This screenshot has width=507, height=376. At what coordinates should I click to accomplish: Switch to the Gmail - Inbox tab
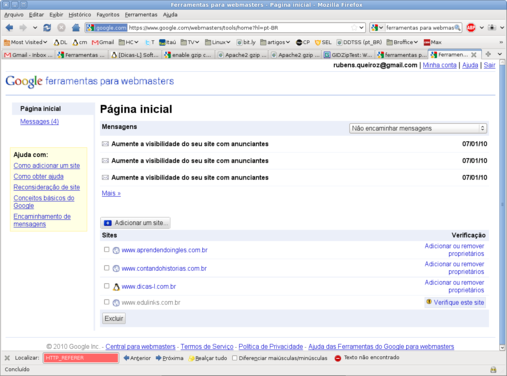pyautogui.click(x=28, y=55)
